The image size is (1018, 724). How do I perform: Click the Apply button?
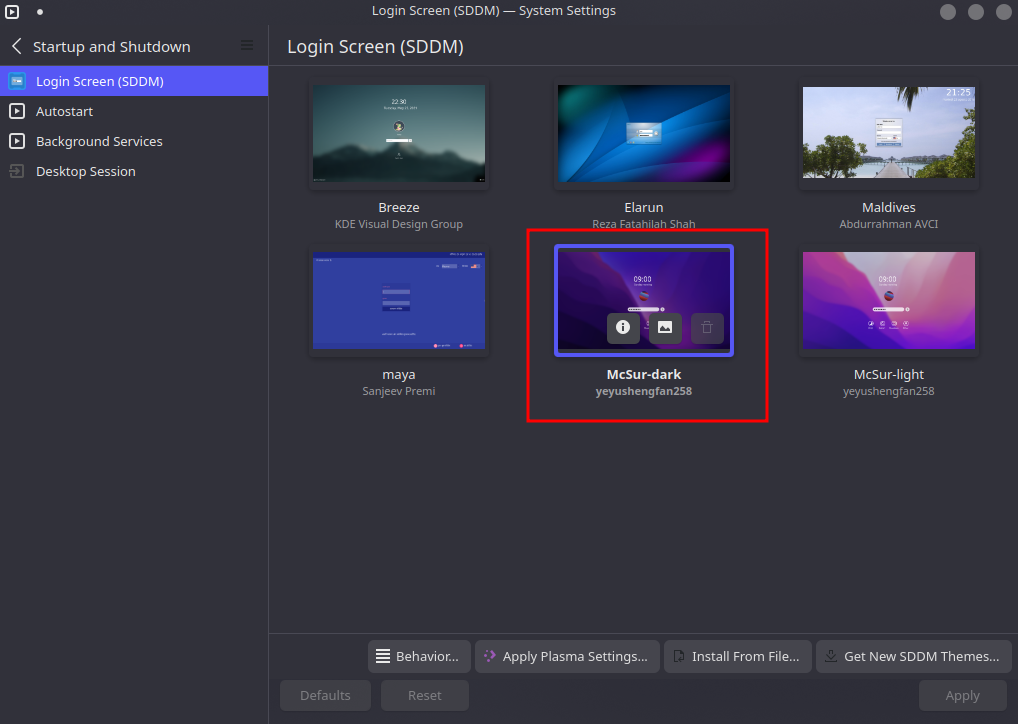(x=962, y=695)
